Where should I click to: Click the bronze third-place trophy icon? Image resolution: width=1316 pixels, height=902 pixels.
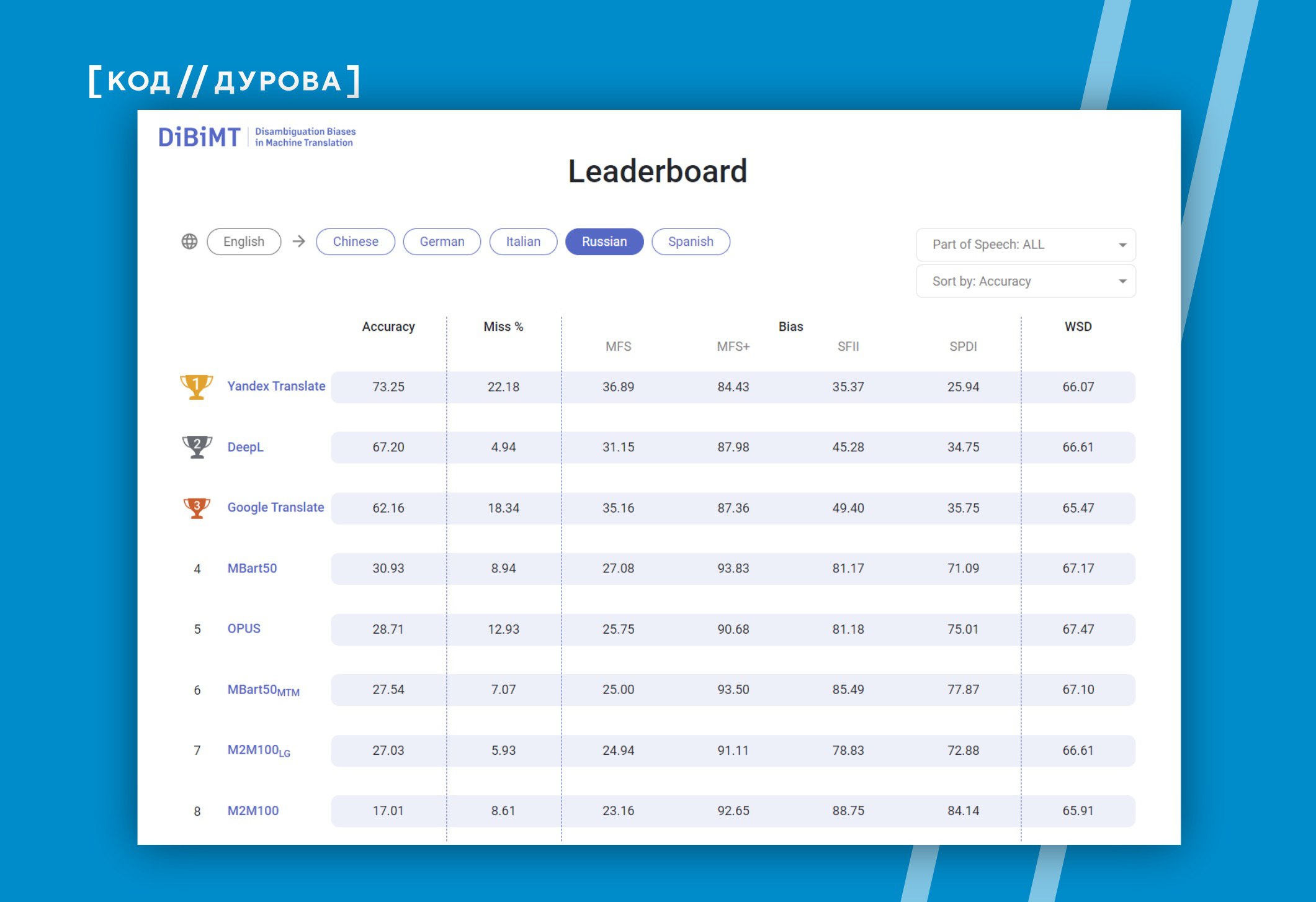click(x=197, y=507)
